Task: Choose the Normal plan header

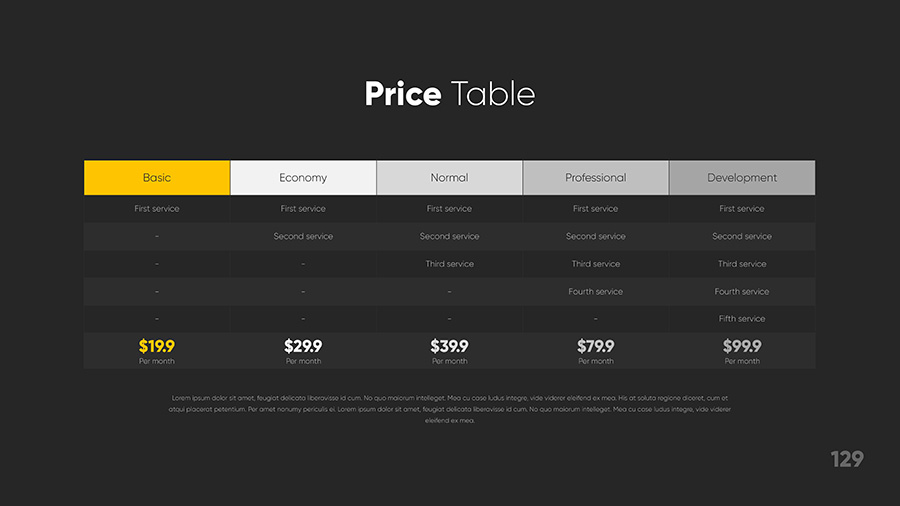Action: [449, 178]
